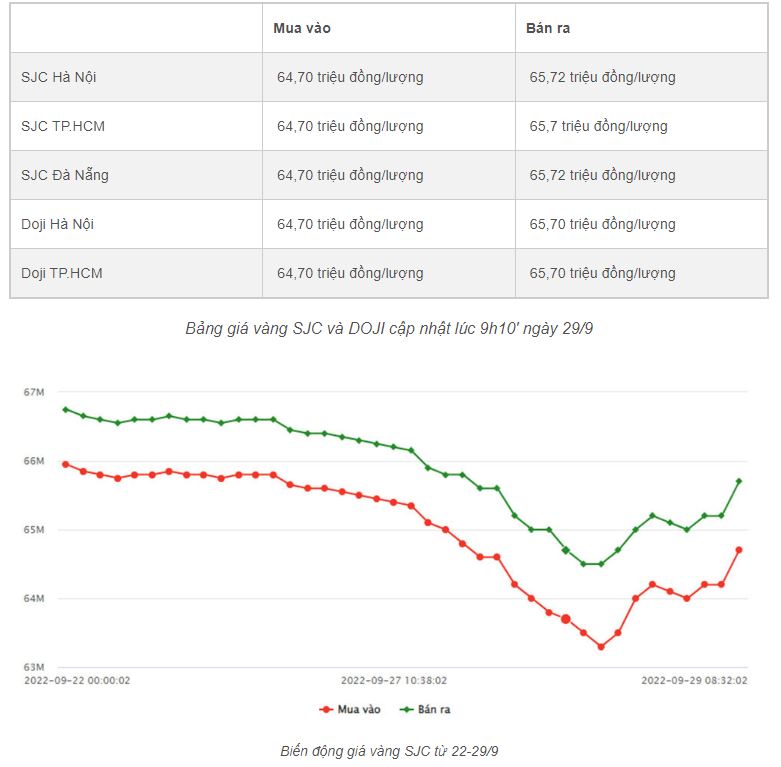The image size is (781, 767).
Task: Click the first red Mua vào data point
Action: [65, 464]
